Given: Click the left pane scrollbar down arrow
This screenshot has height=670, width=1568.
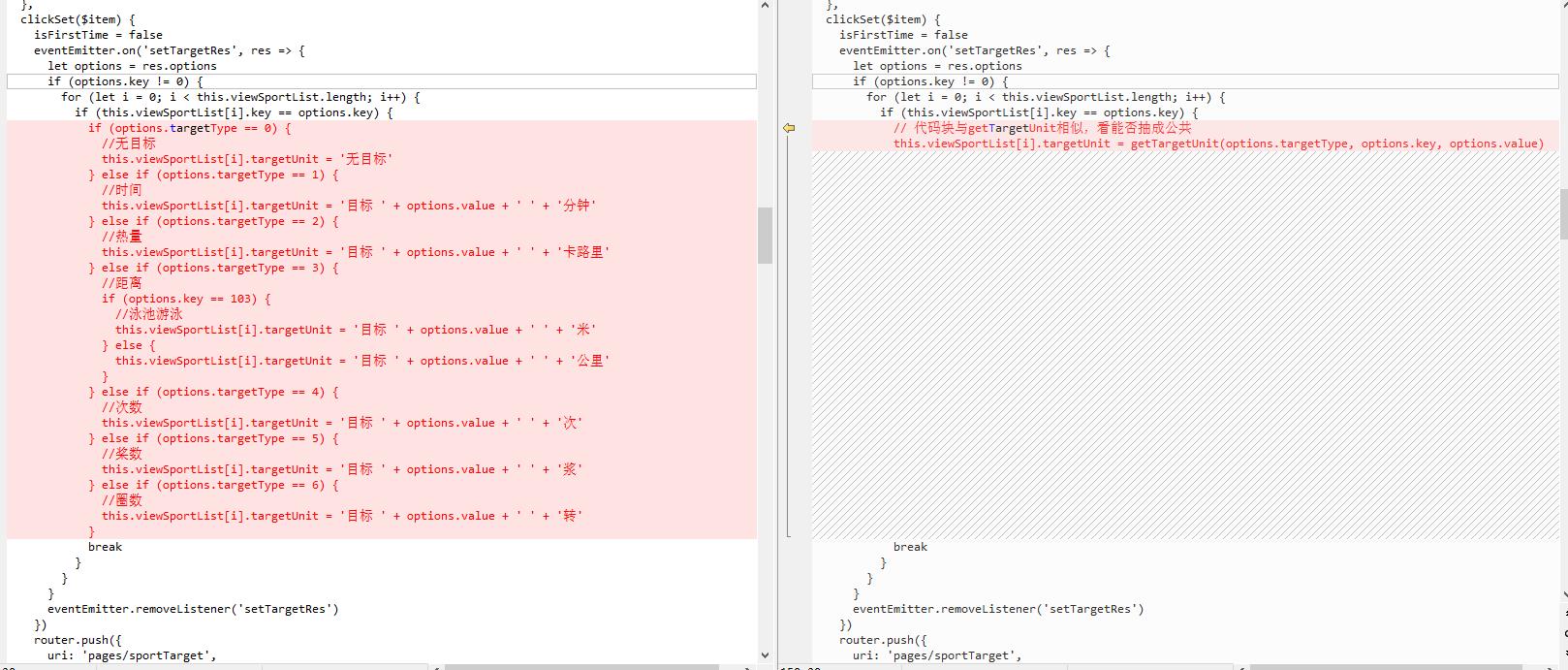Looking at the screenshot, I should click(765, 655).
